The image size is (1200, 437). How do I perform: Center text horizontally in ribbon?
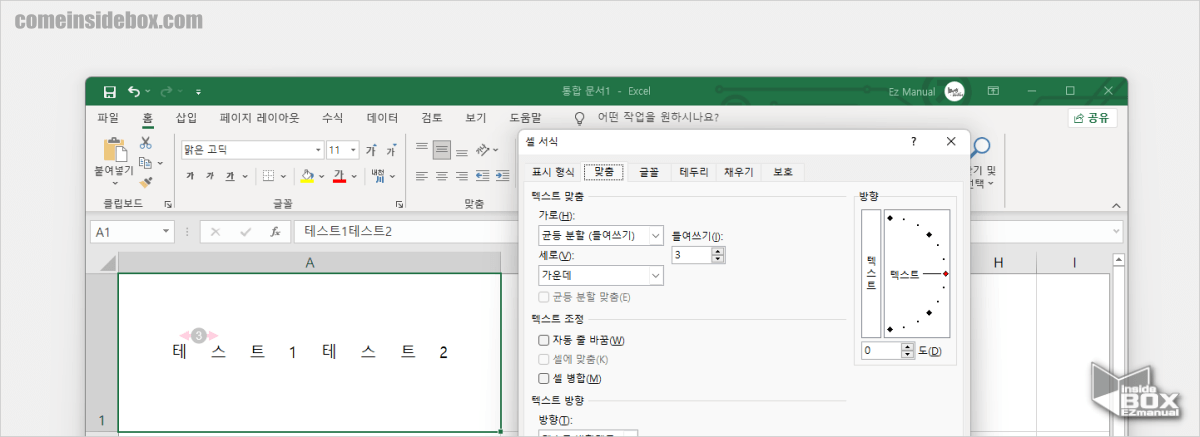point(442,176)
